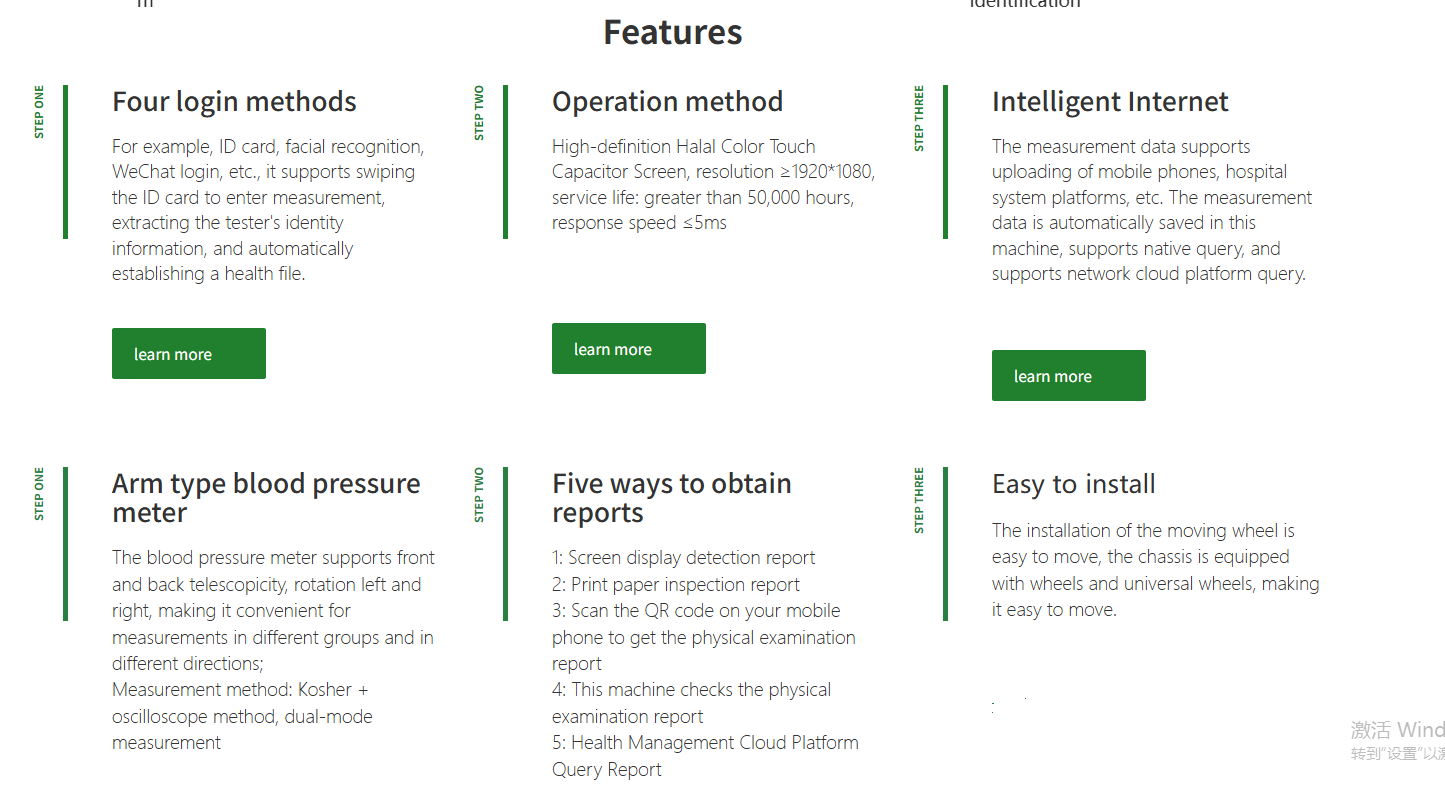1445x791 pixels.
Task: Click STEP THREE label beside Intelligent Internet
Action: pos(919,118)
